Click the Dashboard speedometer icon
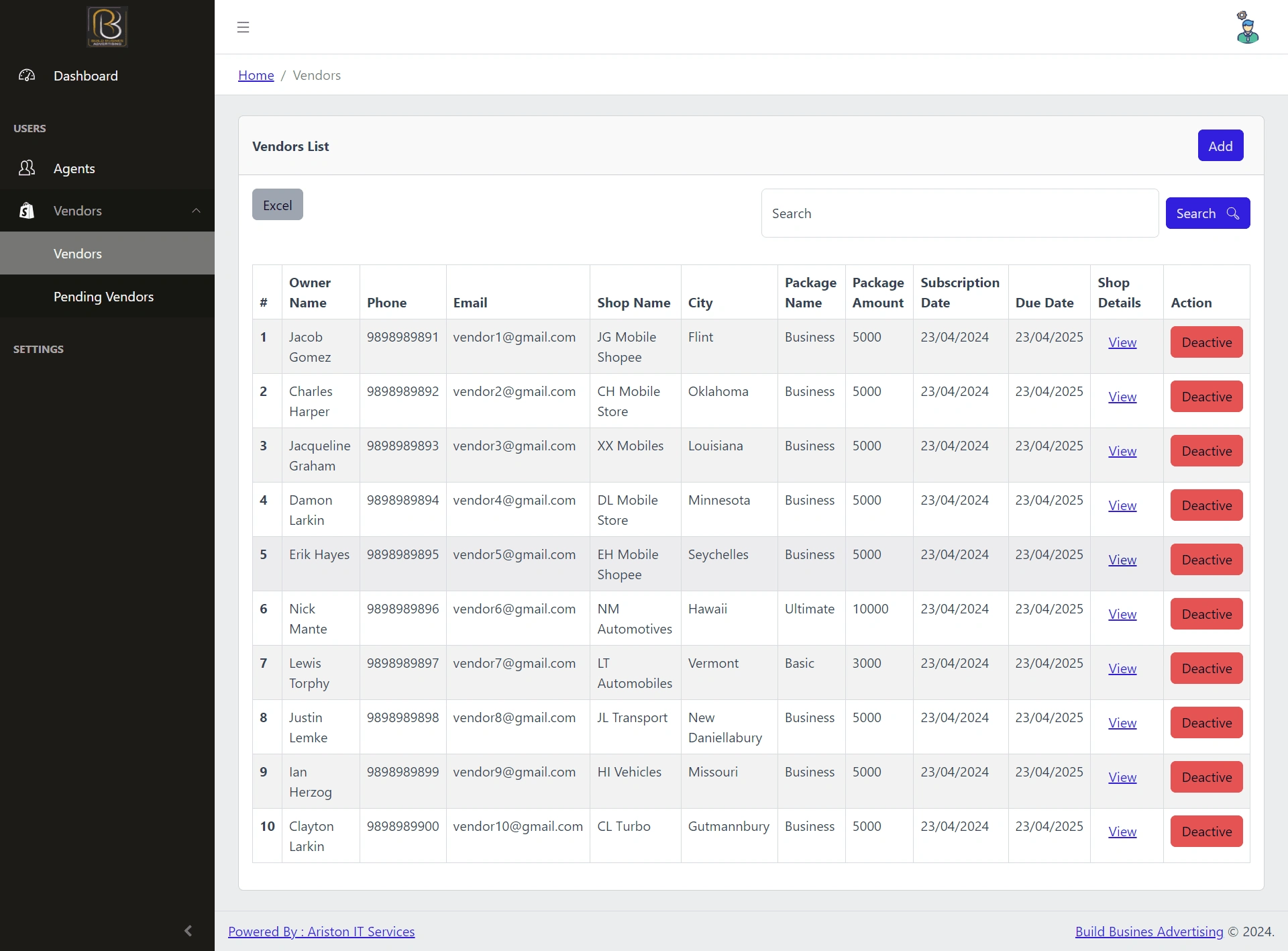The height and width of the screenshot is (951, 1288). point(27,75)
